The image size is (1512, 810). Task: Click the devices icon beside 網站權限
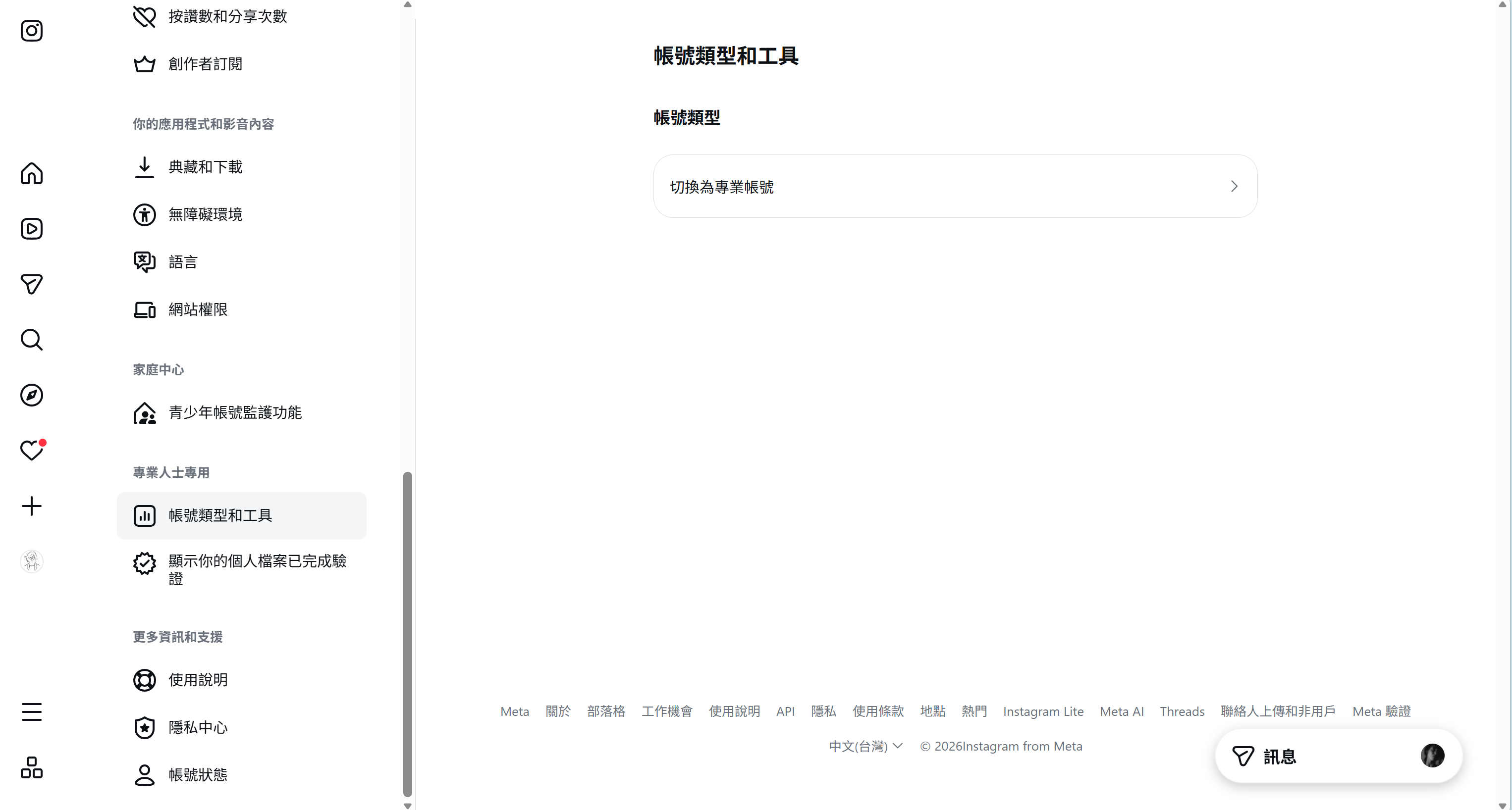point(144,309)
